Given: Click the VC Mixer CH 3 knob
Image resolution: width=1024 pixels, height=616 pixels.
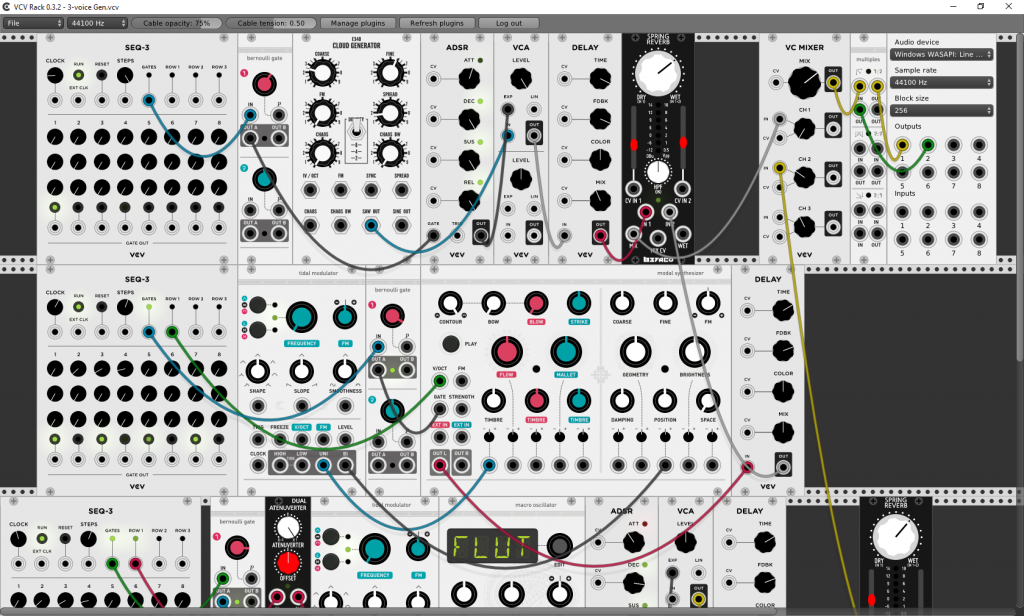Looking at the screenshot, I should point(804,227).
